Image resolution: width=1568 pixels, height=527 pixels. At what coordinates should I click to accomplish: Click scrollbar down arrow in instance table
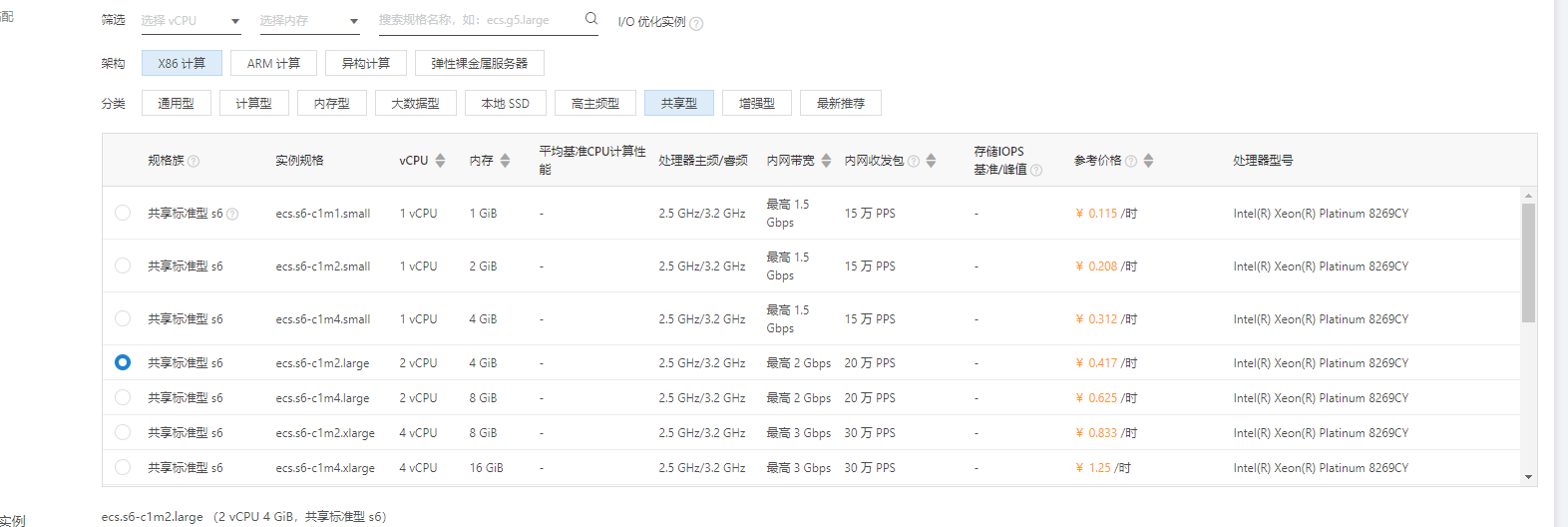tap(1528, 477)
